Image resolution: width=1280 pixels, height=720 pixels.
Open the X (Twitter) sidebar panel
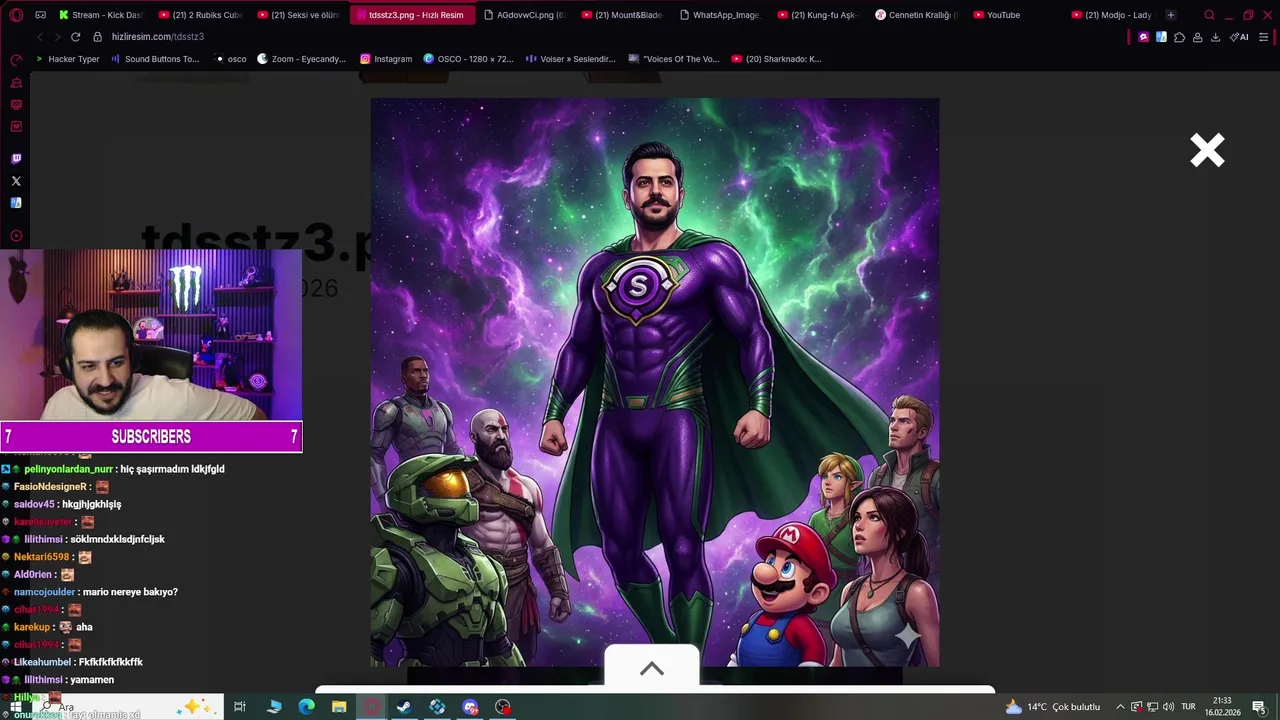pyautogui.click(x=16, y=181)
